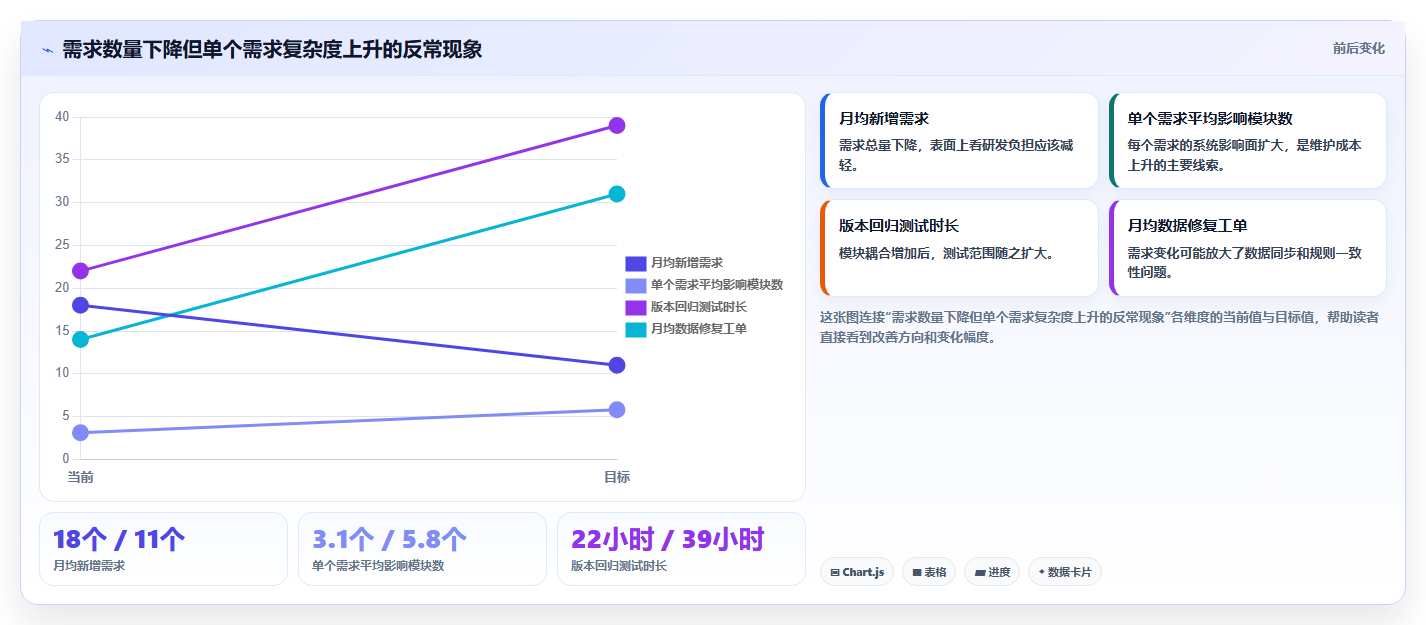Click the light-blue data point at 3.1 on 当前
This screenshot has height=625, width=1426.
80,433
